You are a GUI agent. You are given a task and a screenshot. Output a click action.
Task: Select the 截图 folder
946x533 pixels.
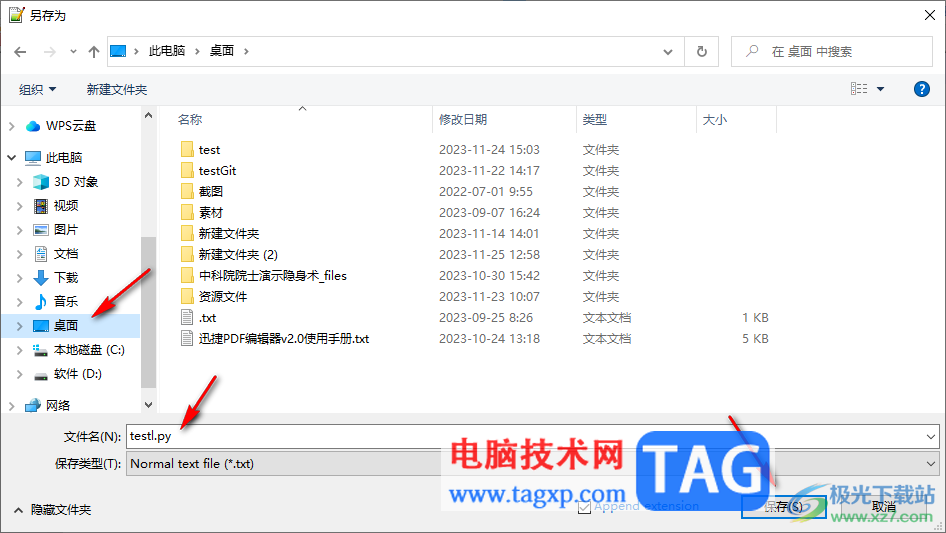coord(211,192)
